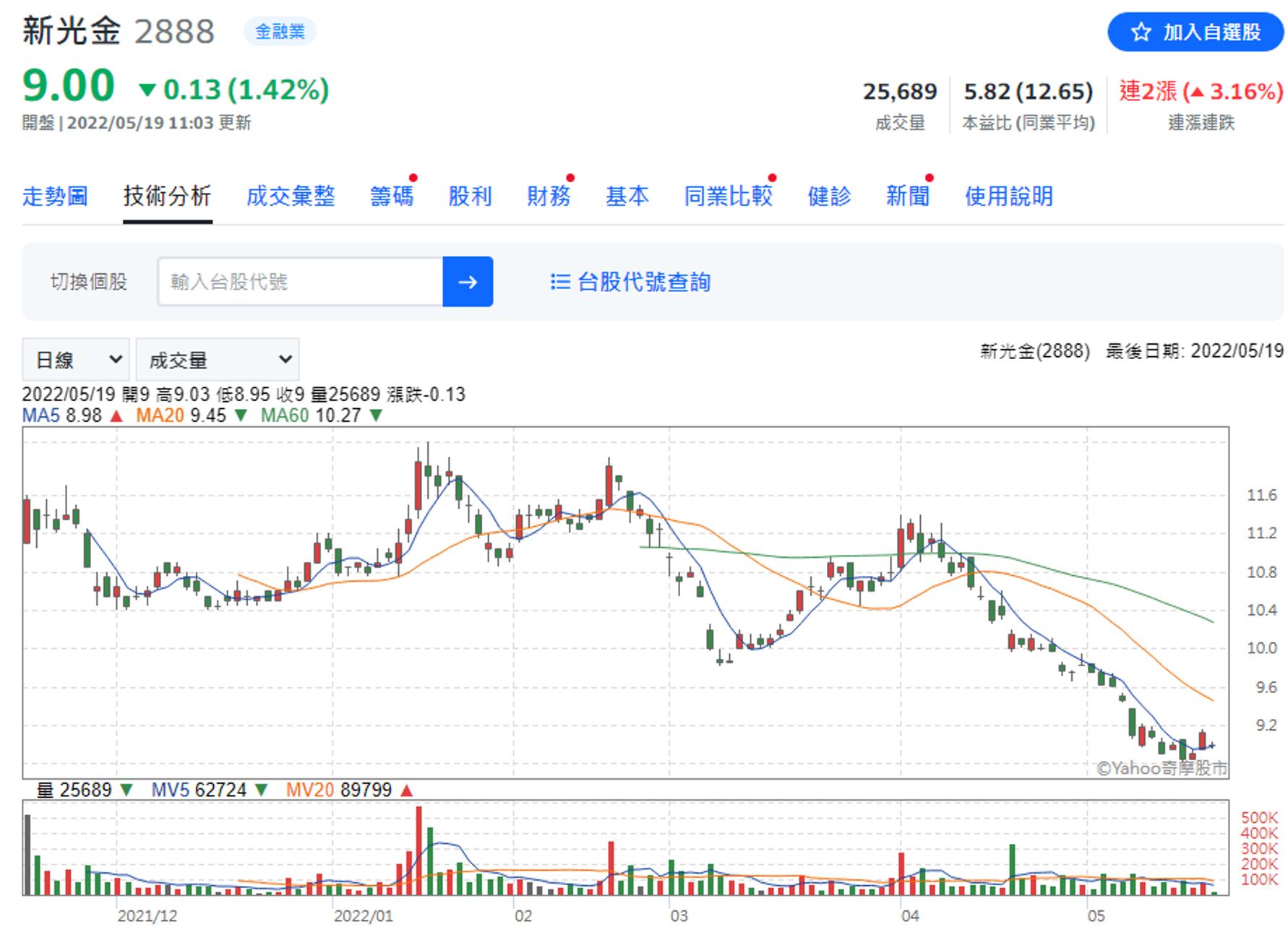Open the 成交量 indicator dropdown
The height and width of the screenshot is (935, 1288).
218,360
